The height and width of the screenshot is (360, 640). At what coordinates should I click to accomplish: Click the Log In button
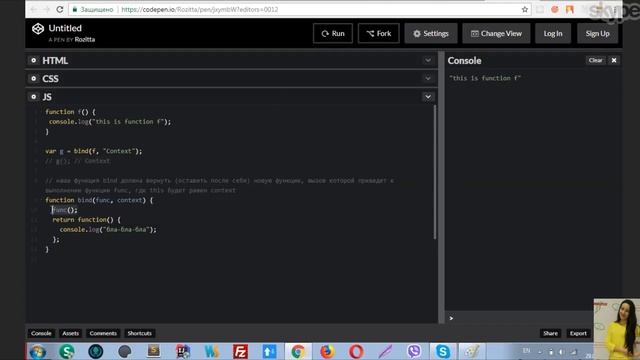click(x=553, y=33)
